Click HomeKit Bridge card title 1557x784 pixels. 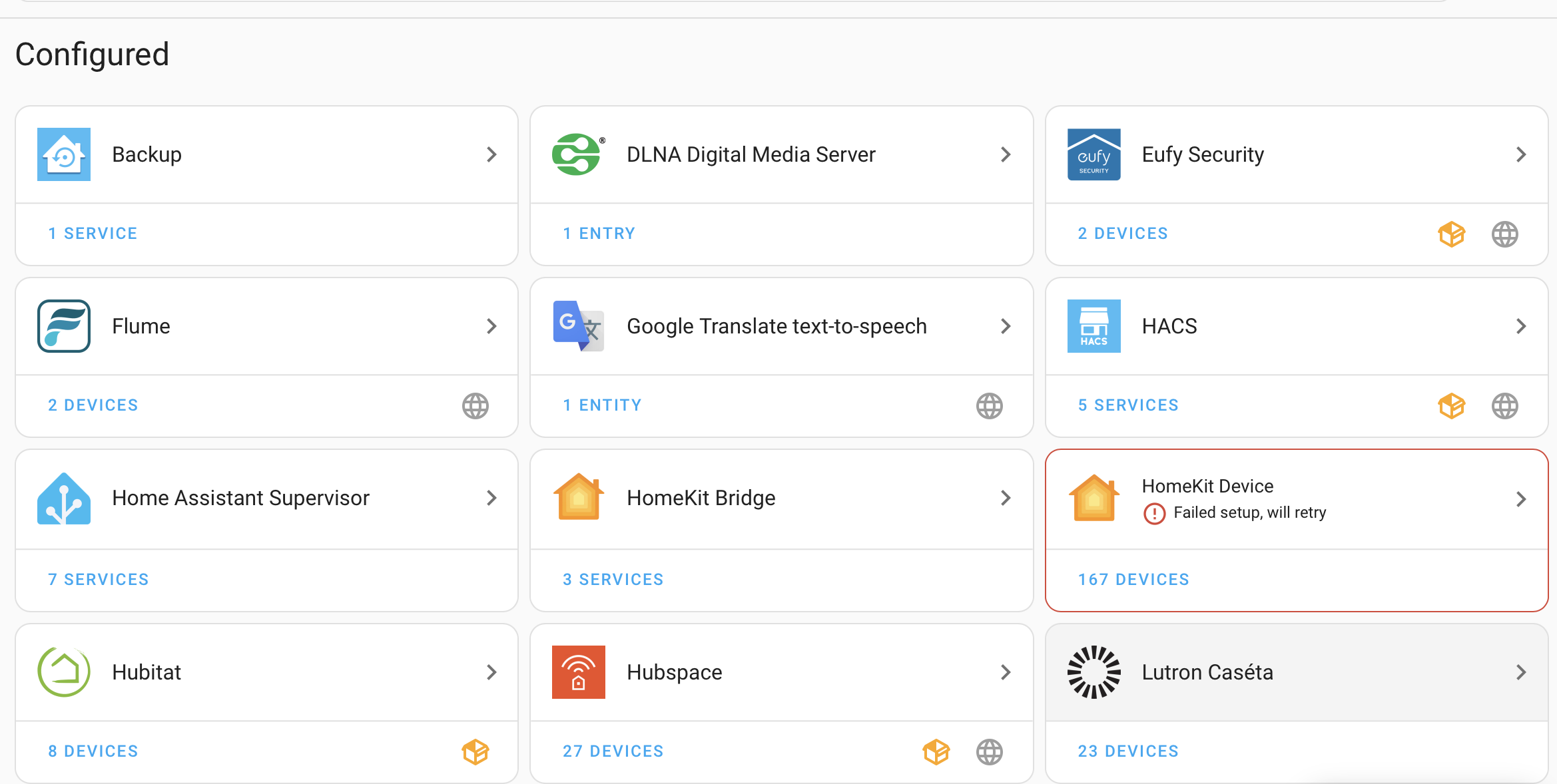(x=701, y=498)
